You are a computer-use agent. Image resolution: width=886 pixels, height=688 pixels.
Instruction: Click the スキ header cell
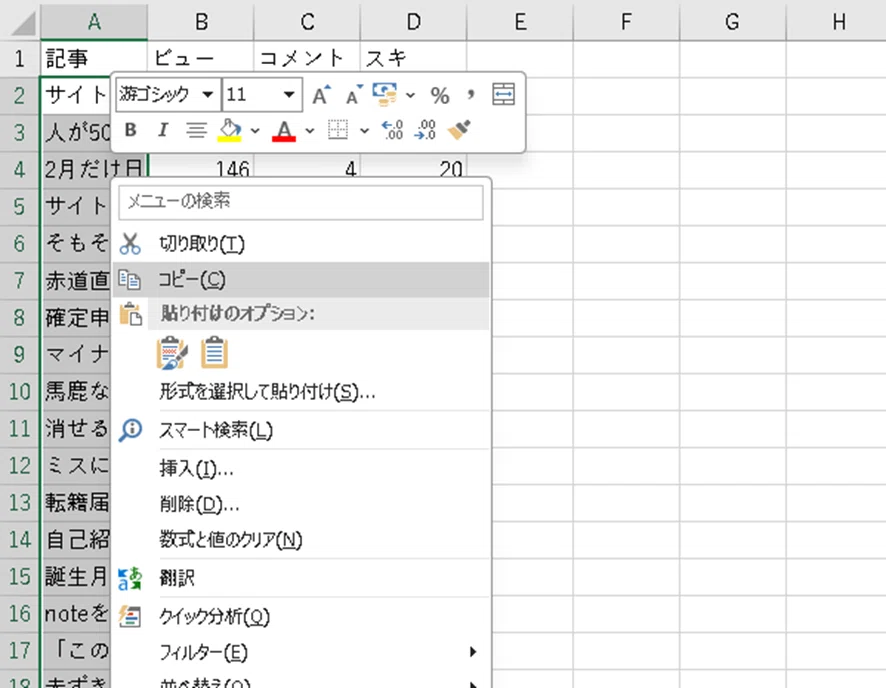point(413,59)
